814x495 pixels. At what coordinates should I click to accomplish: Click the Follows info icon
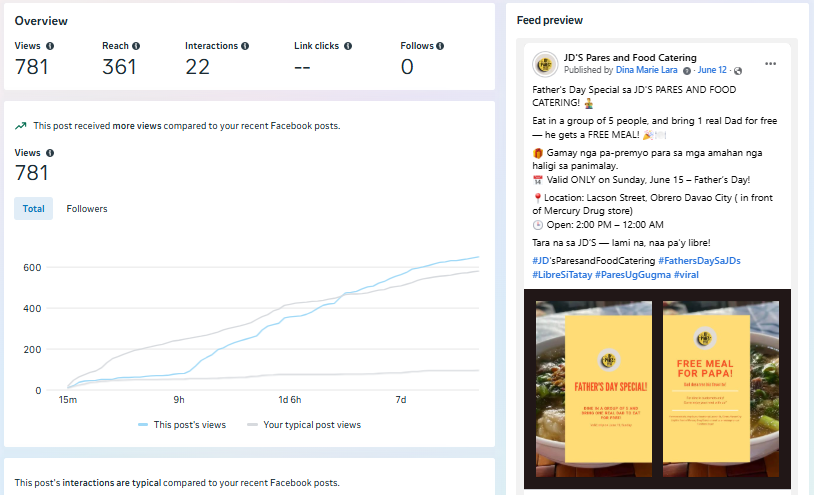click(440, 46)
